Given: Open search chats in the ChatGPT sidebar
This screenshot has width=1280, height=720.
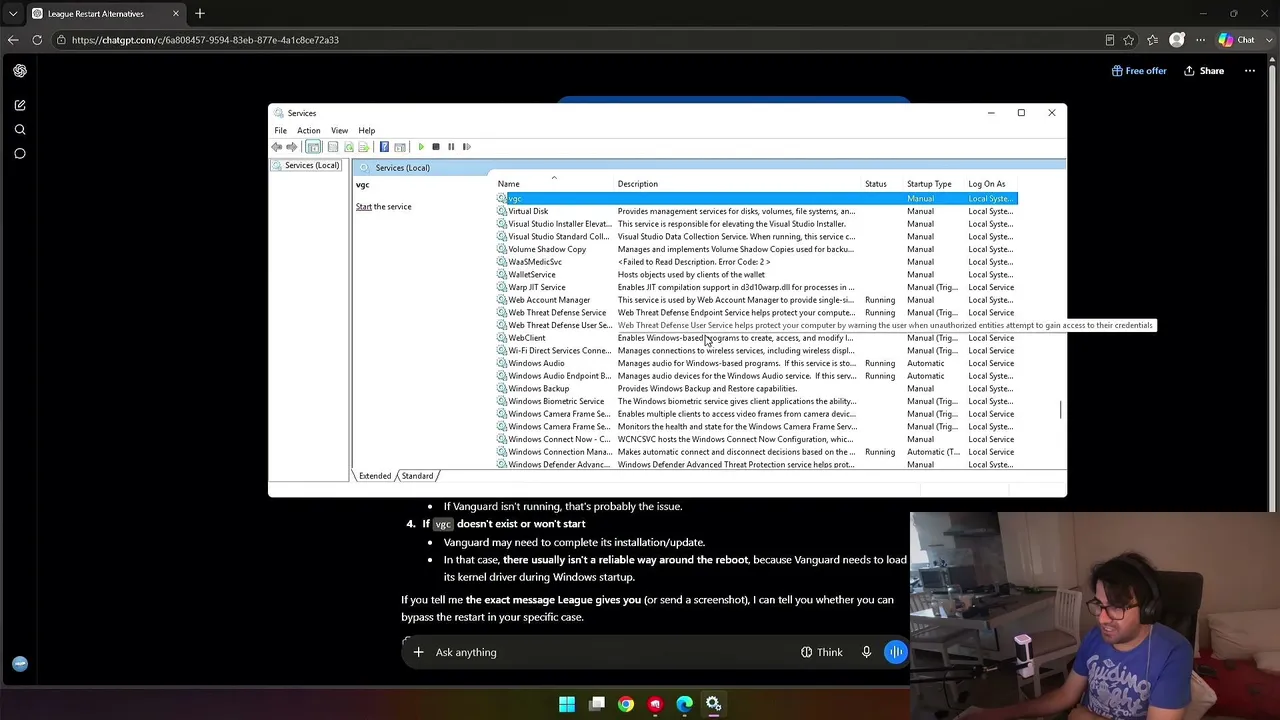Looking at the screenshot, I should (20, 129).
